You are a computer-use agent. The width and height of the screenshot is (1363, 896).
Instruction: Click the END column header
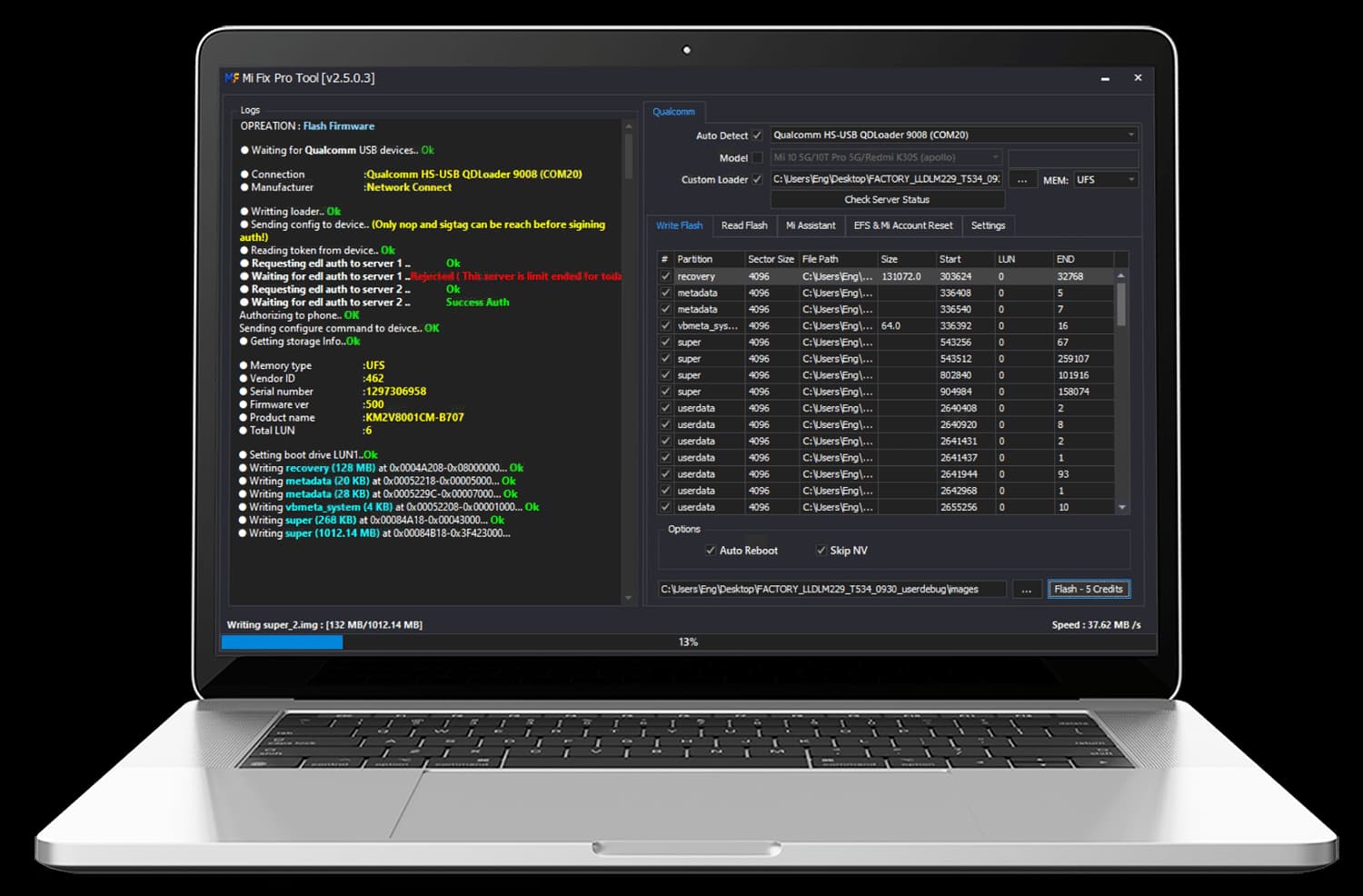(1084, 259)
